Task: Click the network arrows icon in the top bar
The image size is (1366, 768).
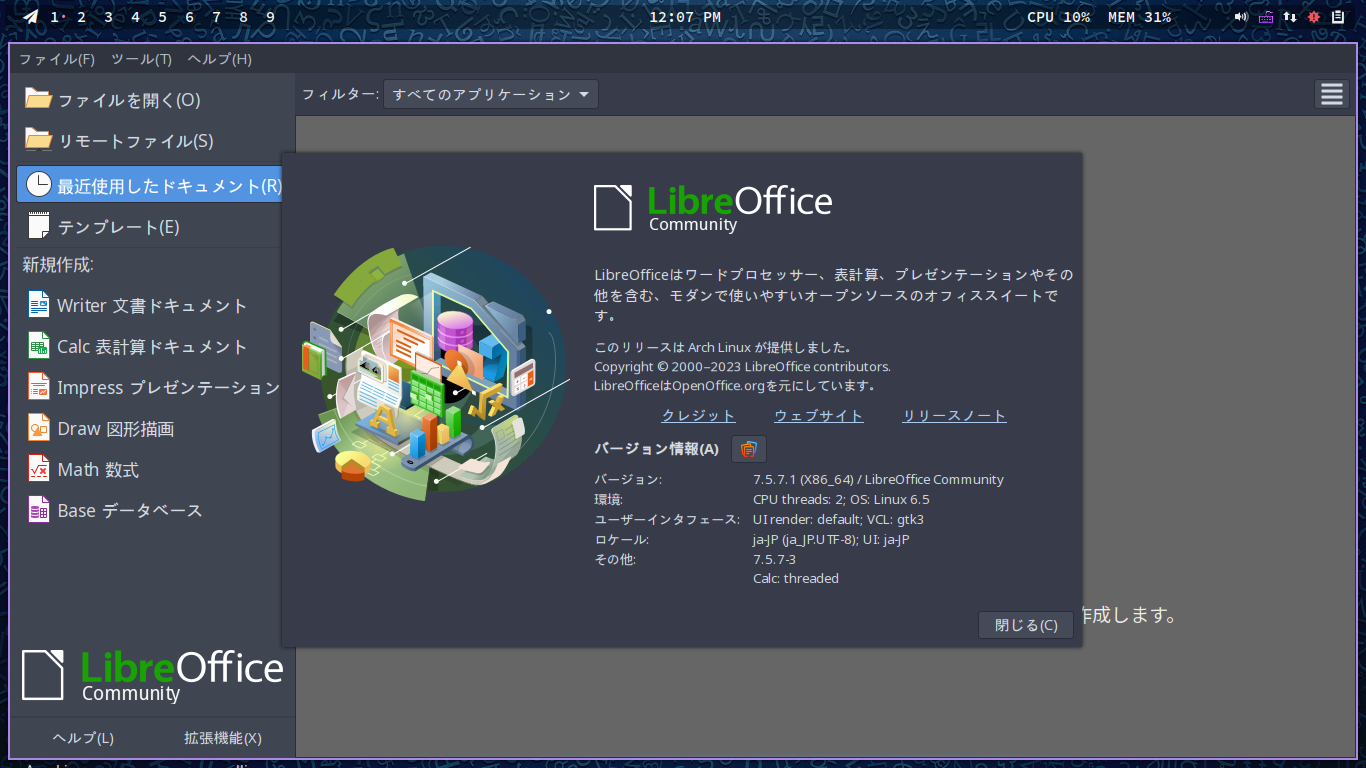Action: 1290,17
